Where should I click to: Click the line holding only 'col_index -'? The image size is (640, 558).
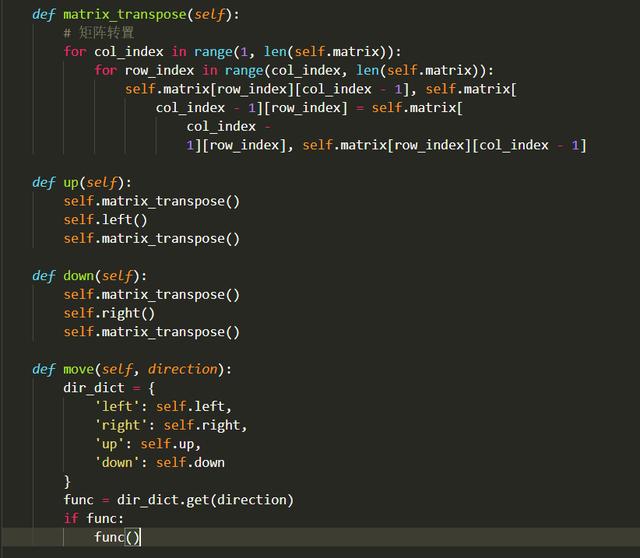point(229,127)
